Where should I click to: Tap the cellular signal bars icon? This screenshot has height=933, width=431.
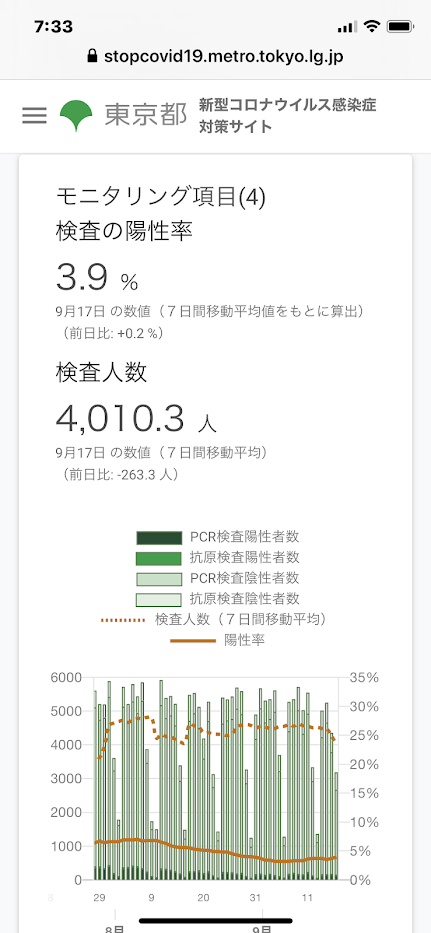click(348, 27)
